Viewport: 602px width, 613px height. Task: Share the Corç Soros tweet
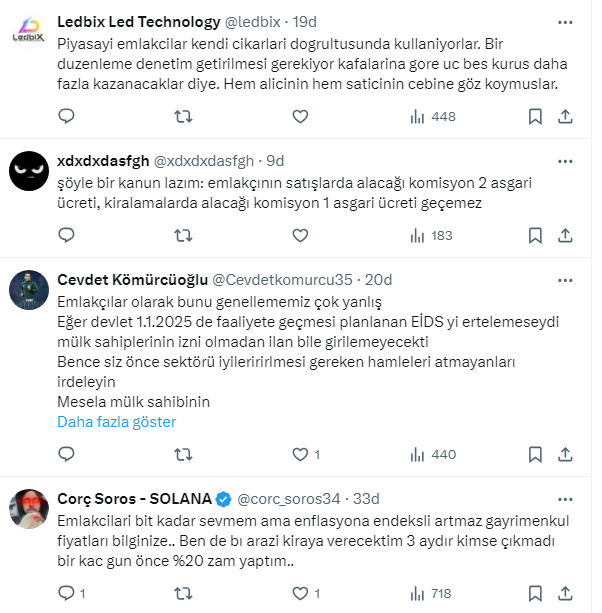(565, 594)
